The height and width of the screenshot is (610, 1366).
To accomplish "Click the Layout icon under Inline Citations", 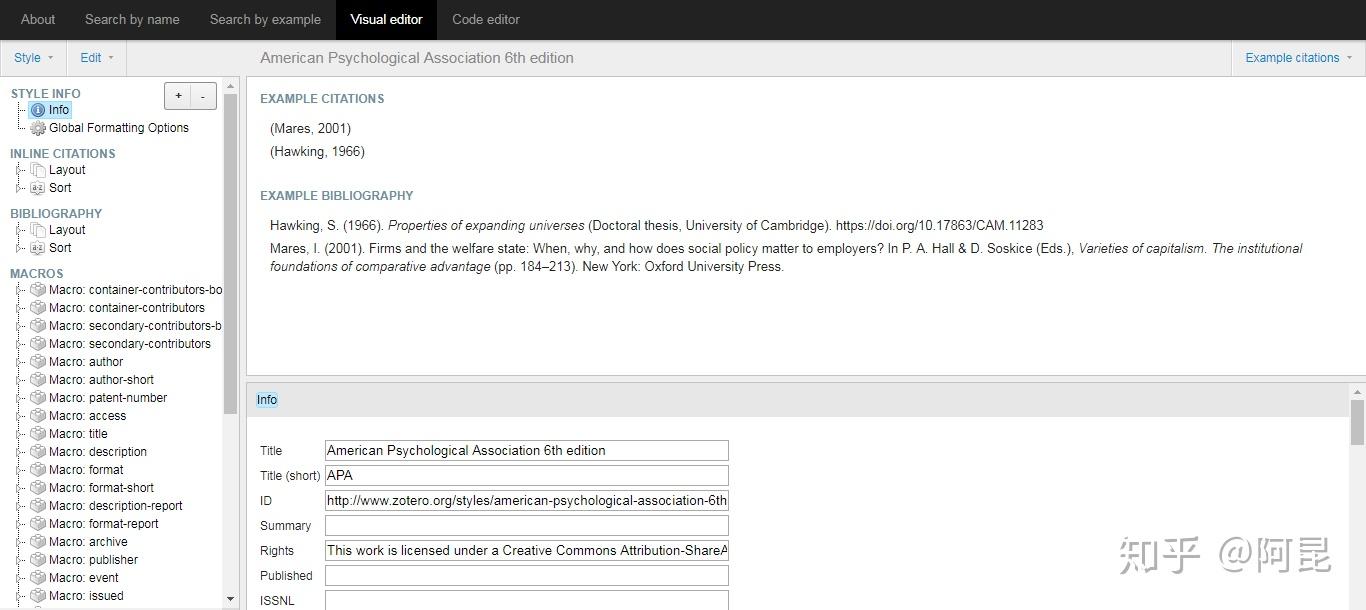I will [x=38, y=170].
